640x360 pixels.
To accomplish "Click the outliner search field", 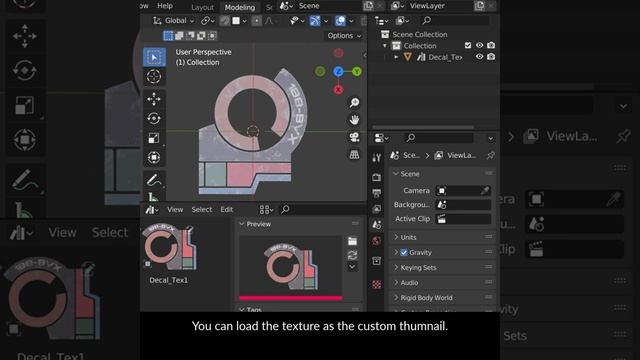I will [x=455, y=20].
